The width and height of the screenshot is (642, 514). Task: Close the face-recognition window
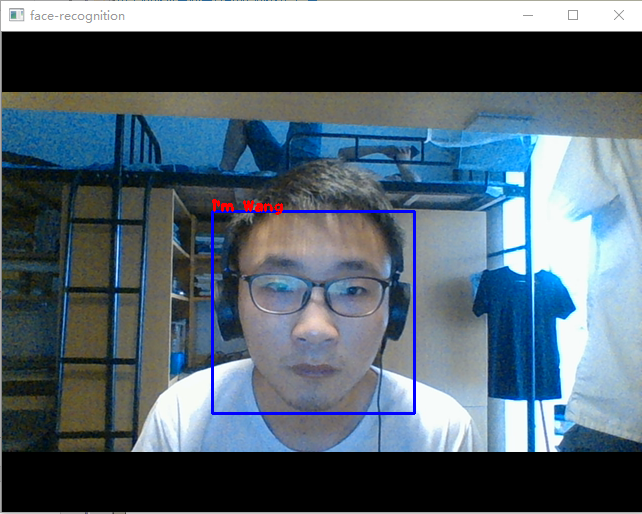[x=619, y=15]
